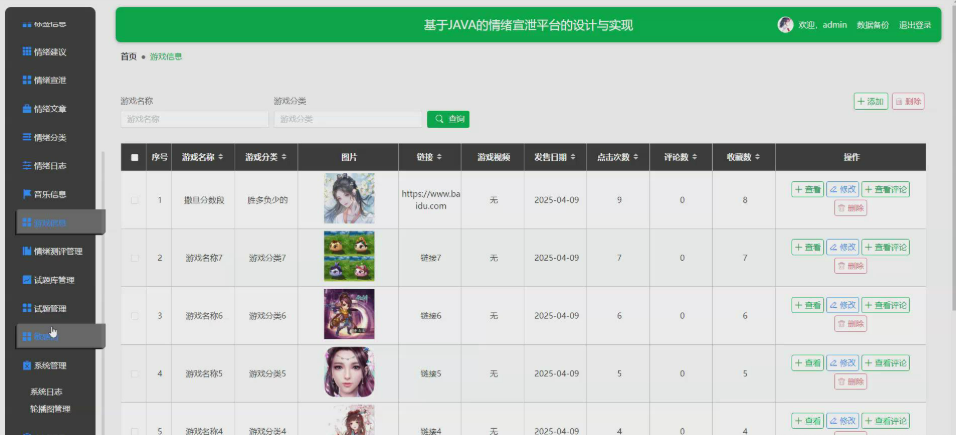
Task: Click the red 删除 button above the table
Action: tap(908, 101)
